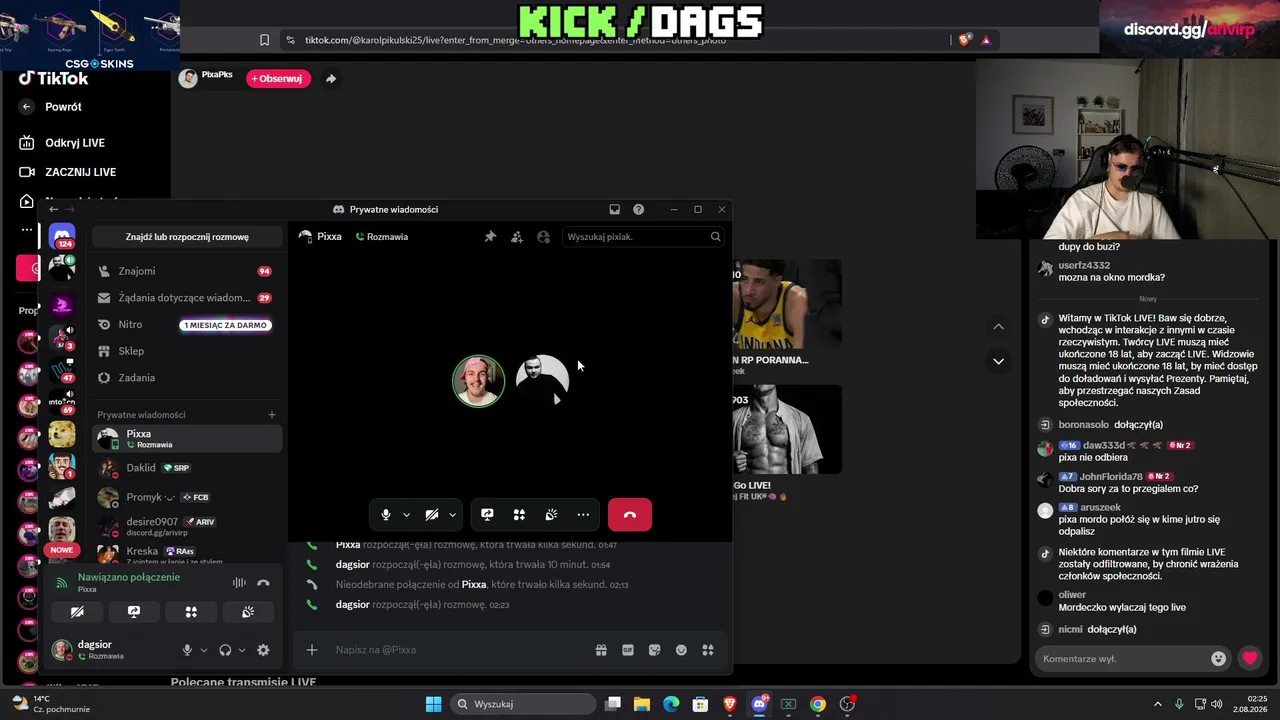Open the Discord inbox icon
The width and height of the screenshot is (1280, 720).
pyautogui.click(x=614, y=209)
